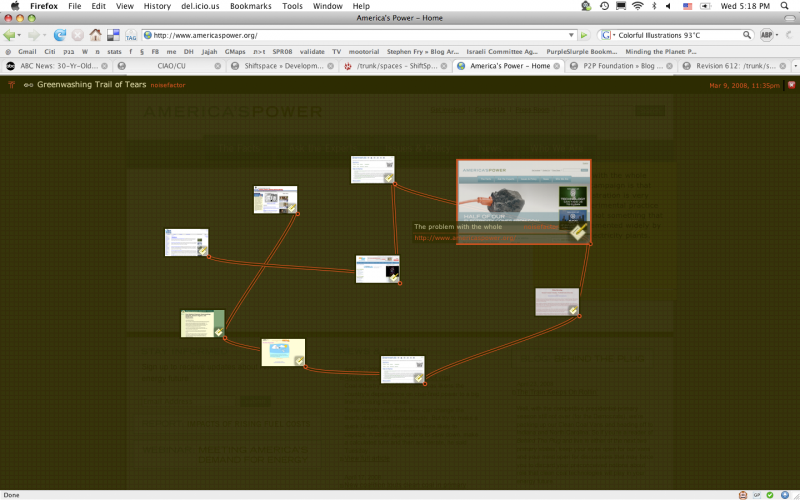
Task: Click the Spotlight search icon in menu bar
Action: 784,6
